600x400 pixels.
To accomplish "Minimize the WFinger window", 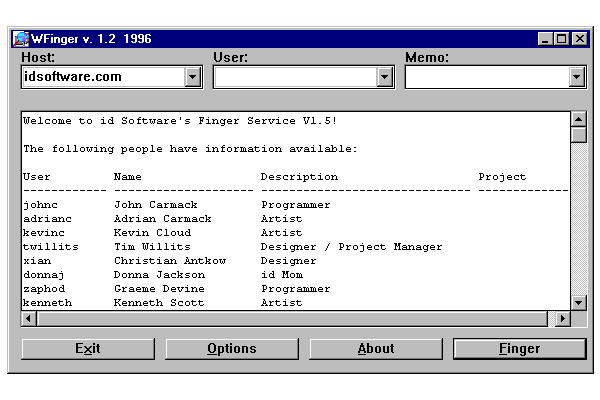I will 545,39.
